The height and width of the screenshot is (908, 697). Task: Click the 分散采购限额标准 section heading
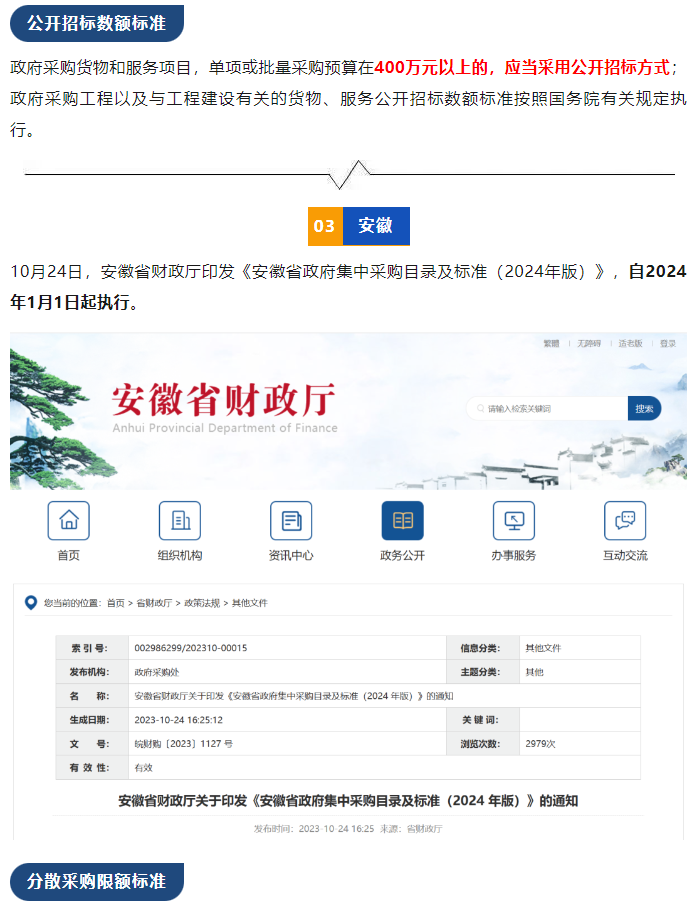(96, 881)
